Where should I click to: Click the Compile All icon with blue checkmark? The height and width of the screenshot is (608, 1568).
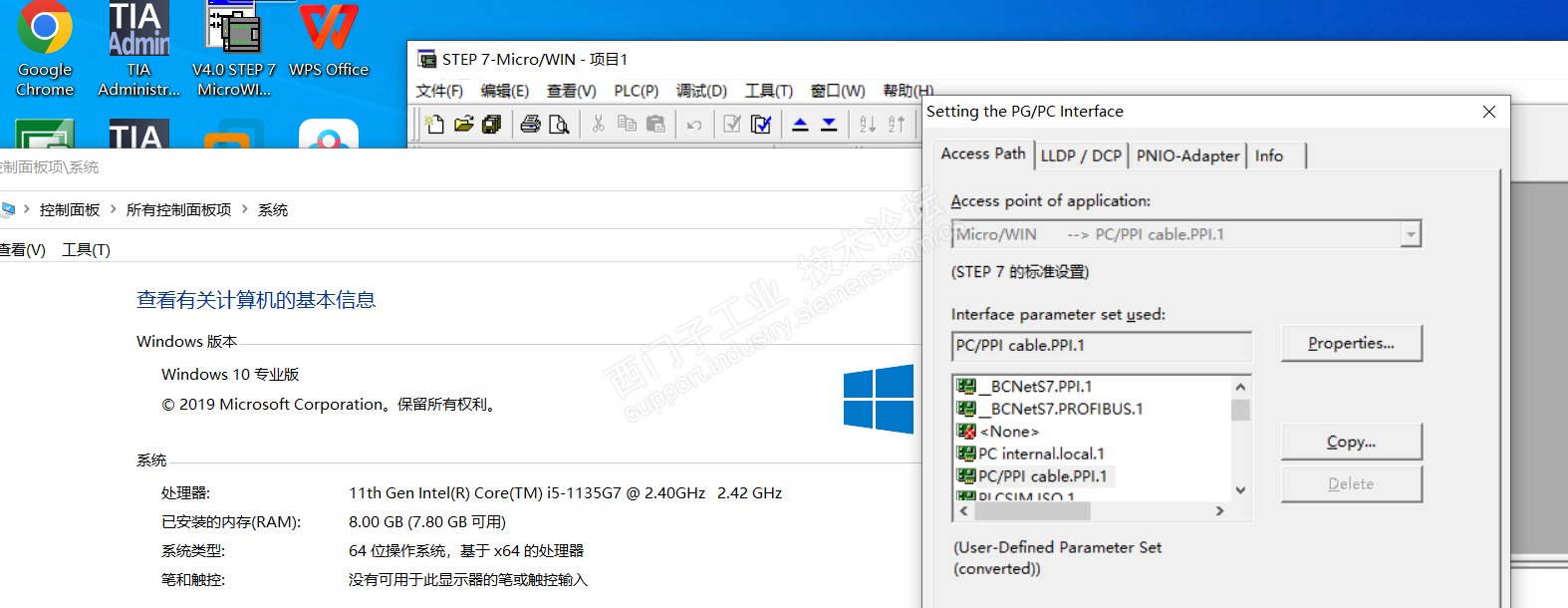coord(761,124)
